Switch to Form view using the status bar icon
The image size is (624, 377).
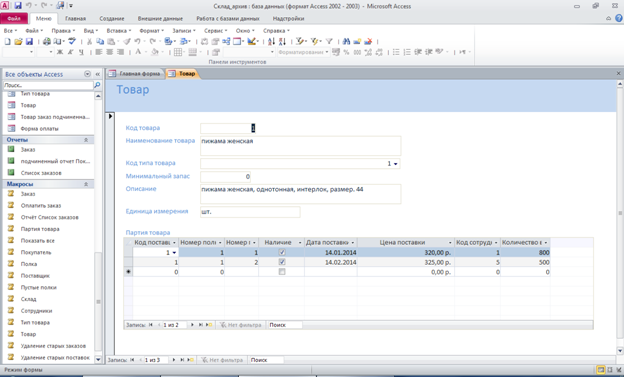pos(601,370)
